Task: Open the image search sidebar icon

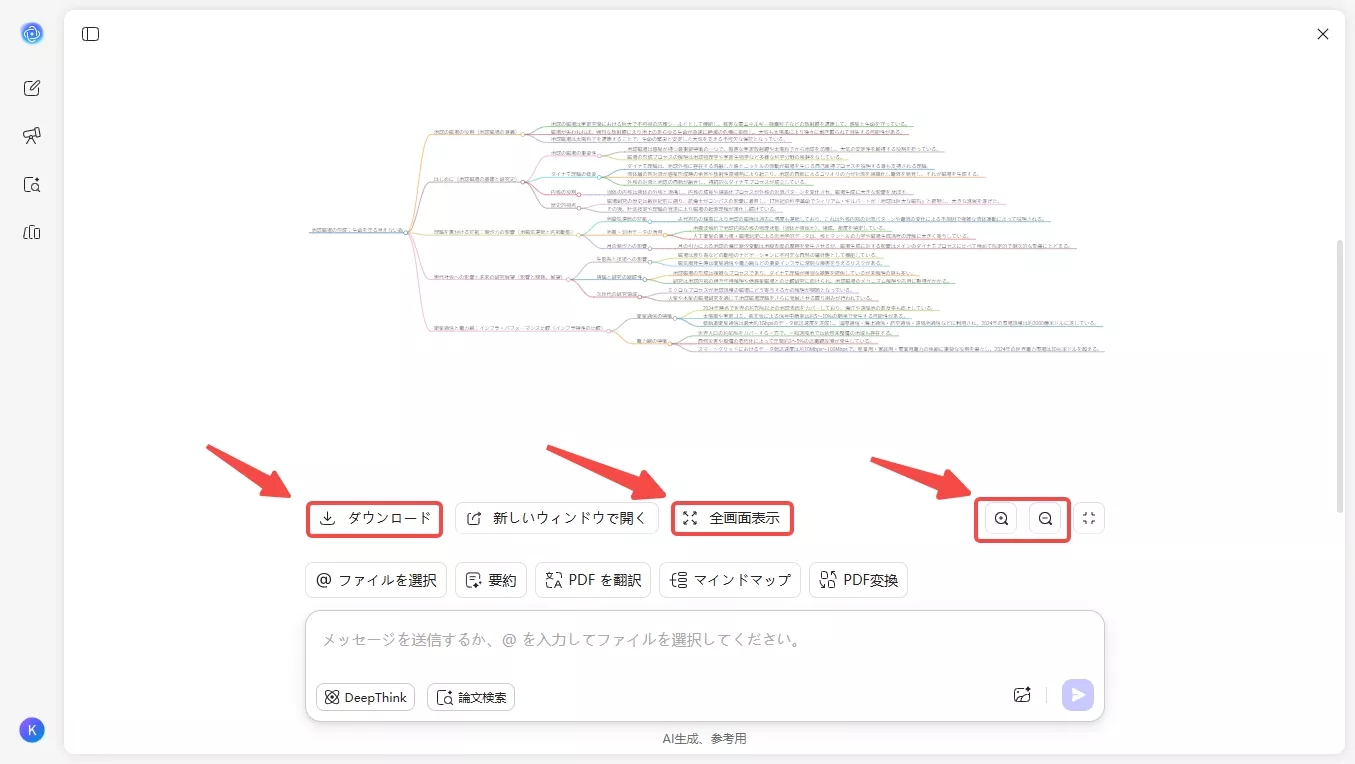Action: [x=32, y=184]
